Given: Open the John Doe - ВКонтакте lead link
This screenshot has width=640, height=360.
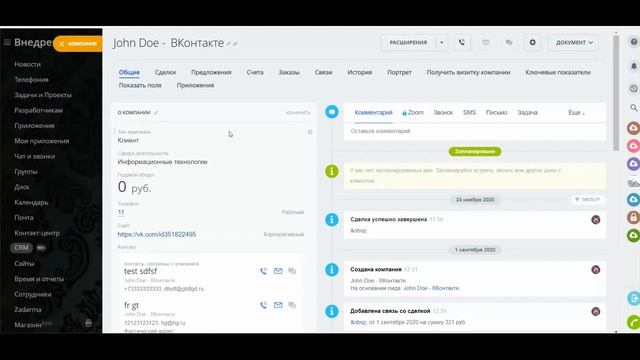Looking at the screenshot, I should (431, 288).
